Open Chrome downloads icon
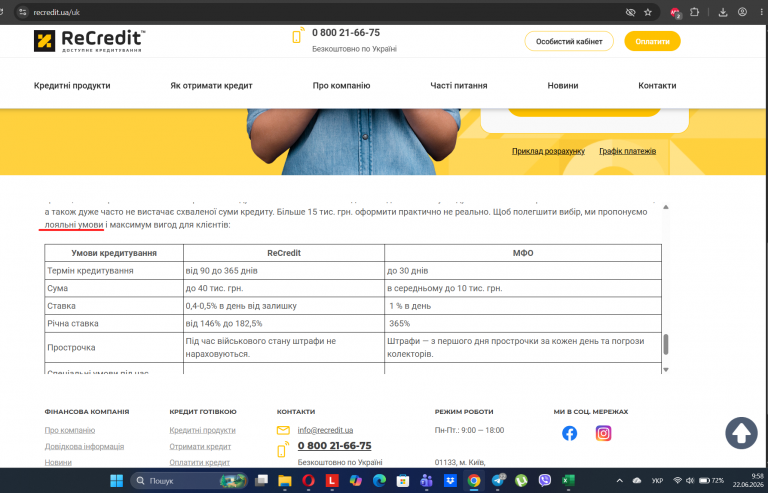 point(723,12)
